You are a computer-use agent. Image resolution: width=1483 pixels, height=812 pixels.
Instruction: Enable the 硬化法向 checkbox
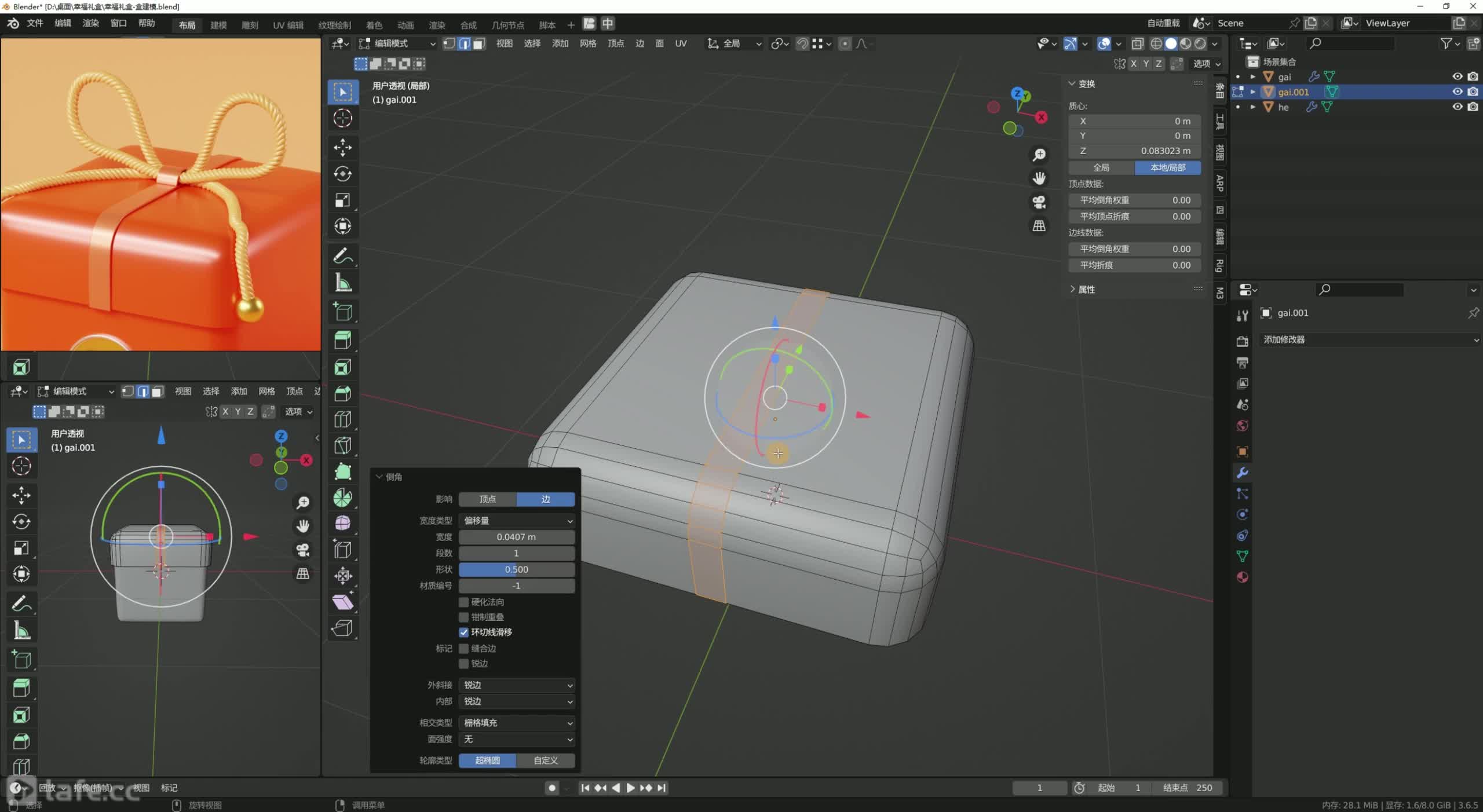463,602
